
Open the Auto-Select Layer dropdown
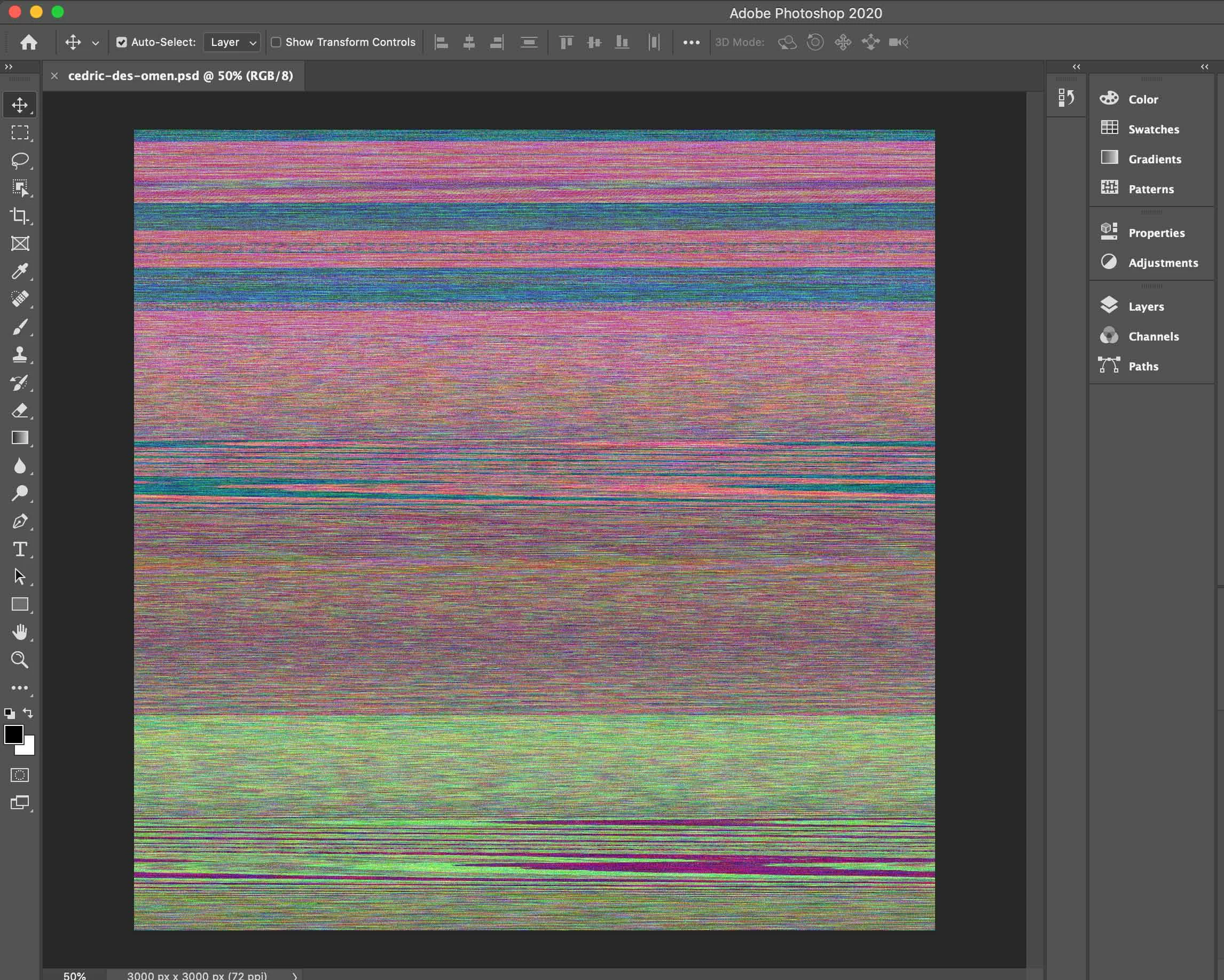click(x=232, y=42)
